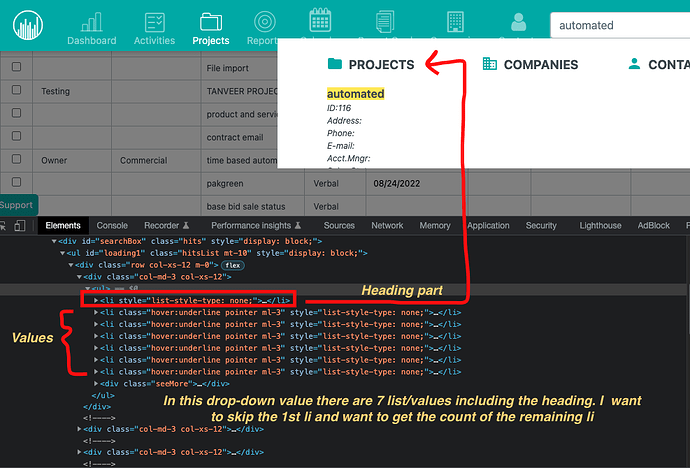This screenshot has height=468, width=690.
Task: Open the Security tab
Action: click(541, 226)
